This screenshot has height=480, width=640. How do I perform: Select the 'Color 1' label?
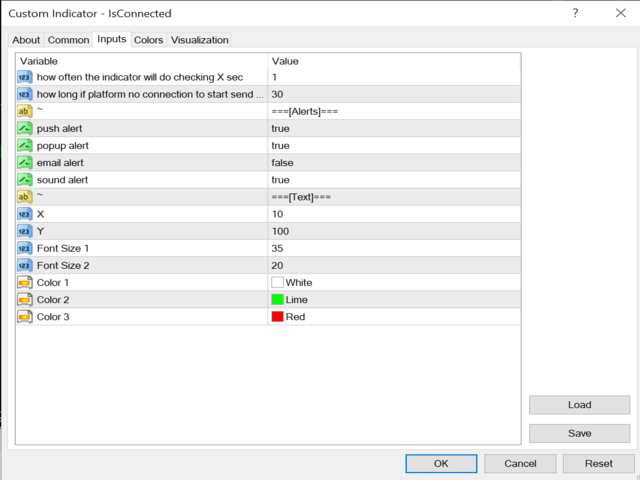pyautogui.click(x=53, y=283)
